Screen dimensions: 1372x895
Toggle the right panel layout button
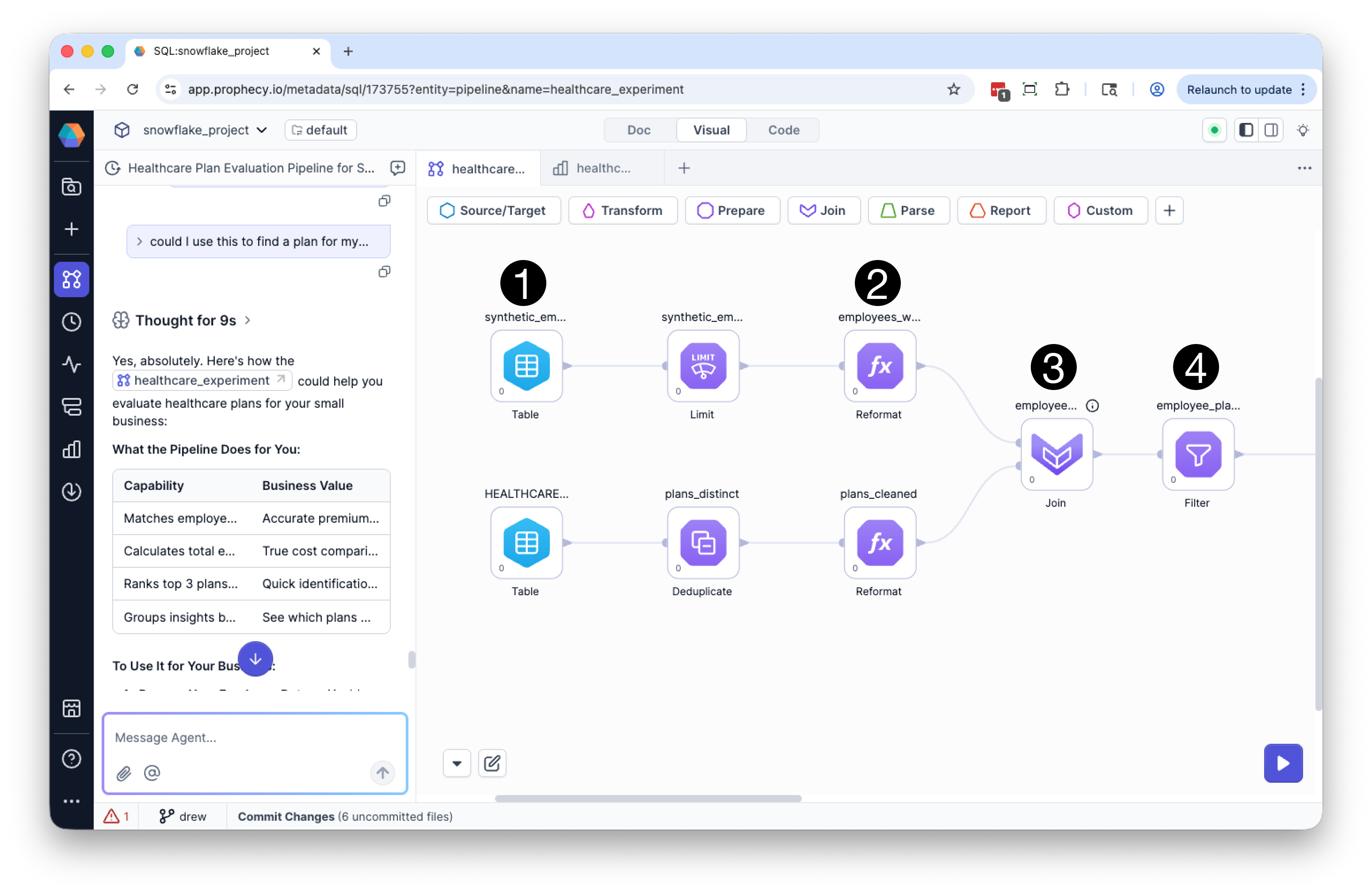coord(1271,130)
